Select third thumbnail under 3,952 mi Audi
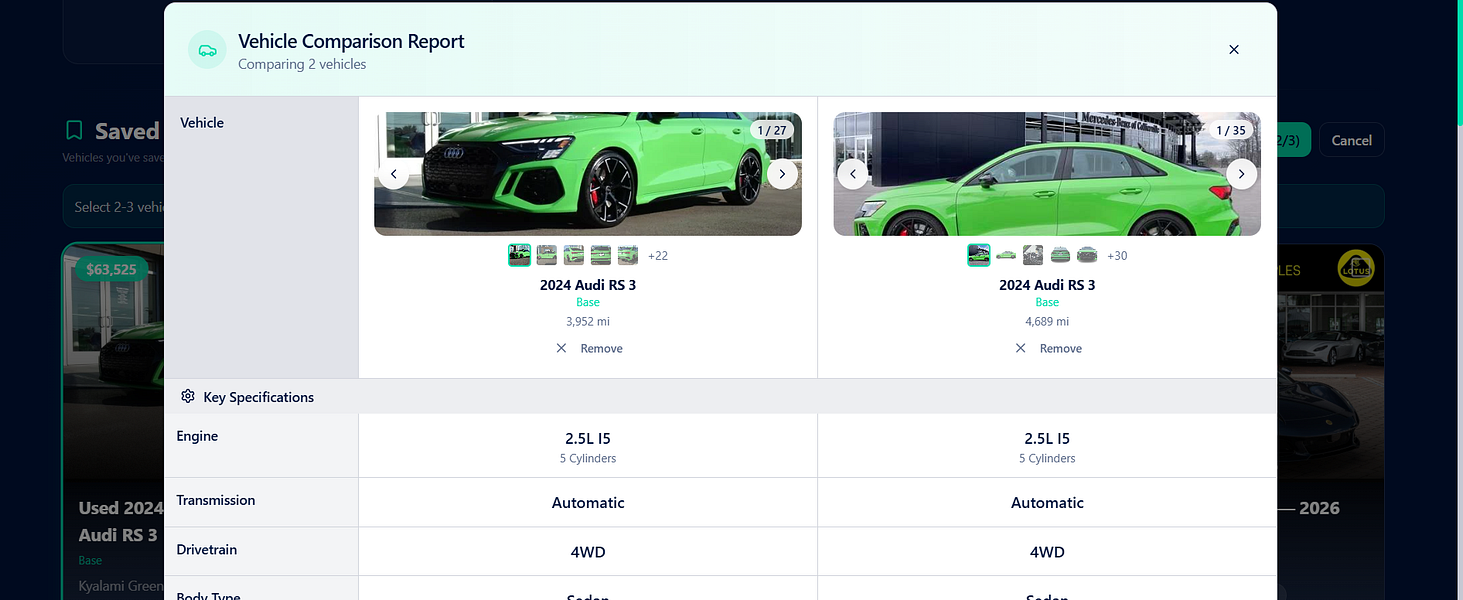Viewport: 1463px width, 600px height. [574, 255]
